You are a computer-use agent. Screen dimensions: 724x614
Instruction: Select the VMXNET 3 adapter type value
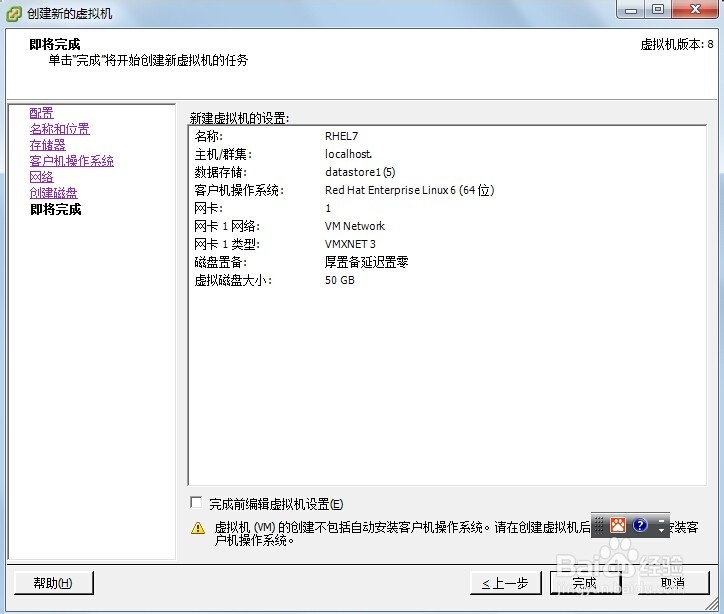tap(350, 244)
